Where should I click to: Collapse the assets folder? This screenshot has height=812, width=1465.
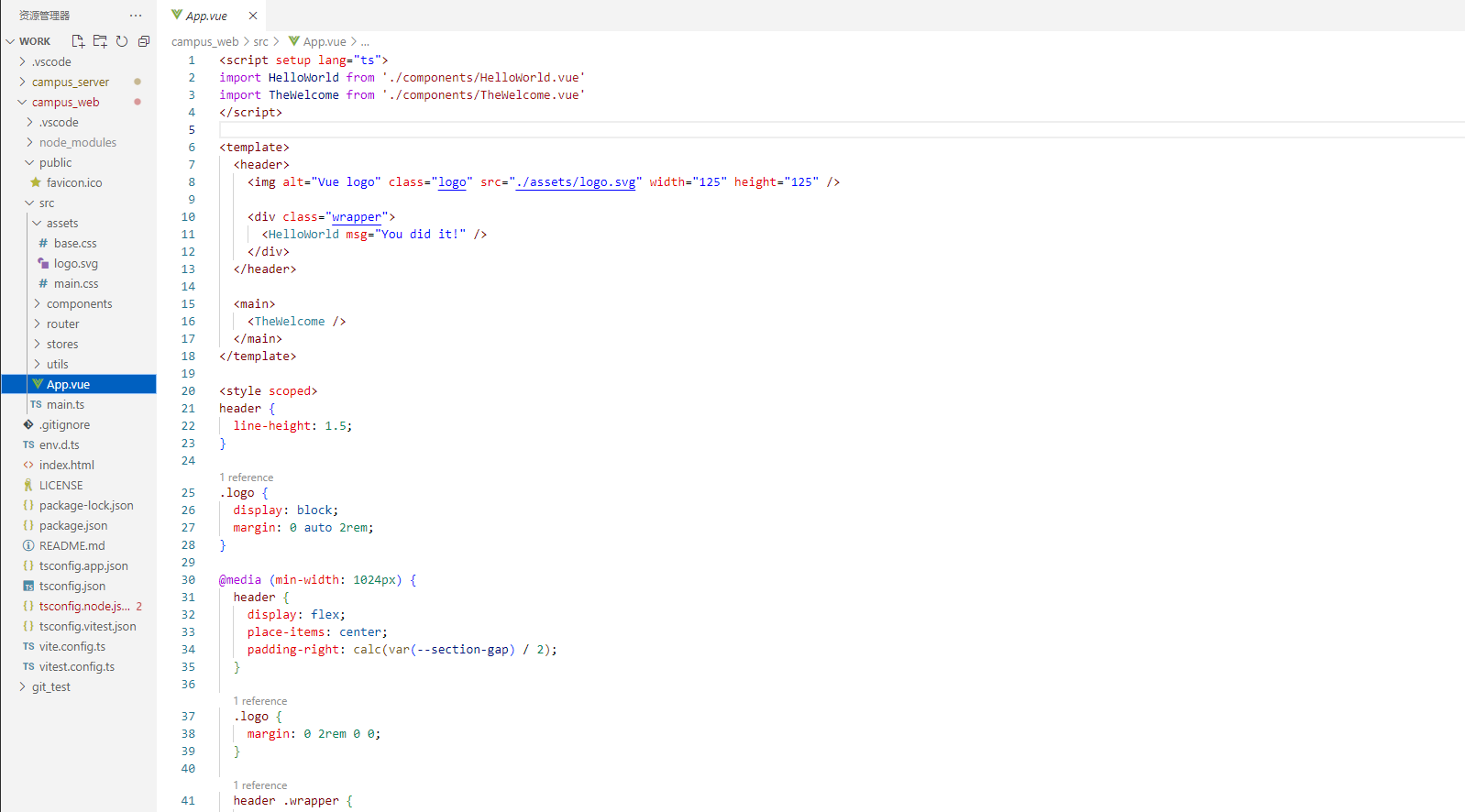coord(62,224)
